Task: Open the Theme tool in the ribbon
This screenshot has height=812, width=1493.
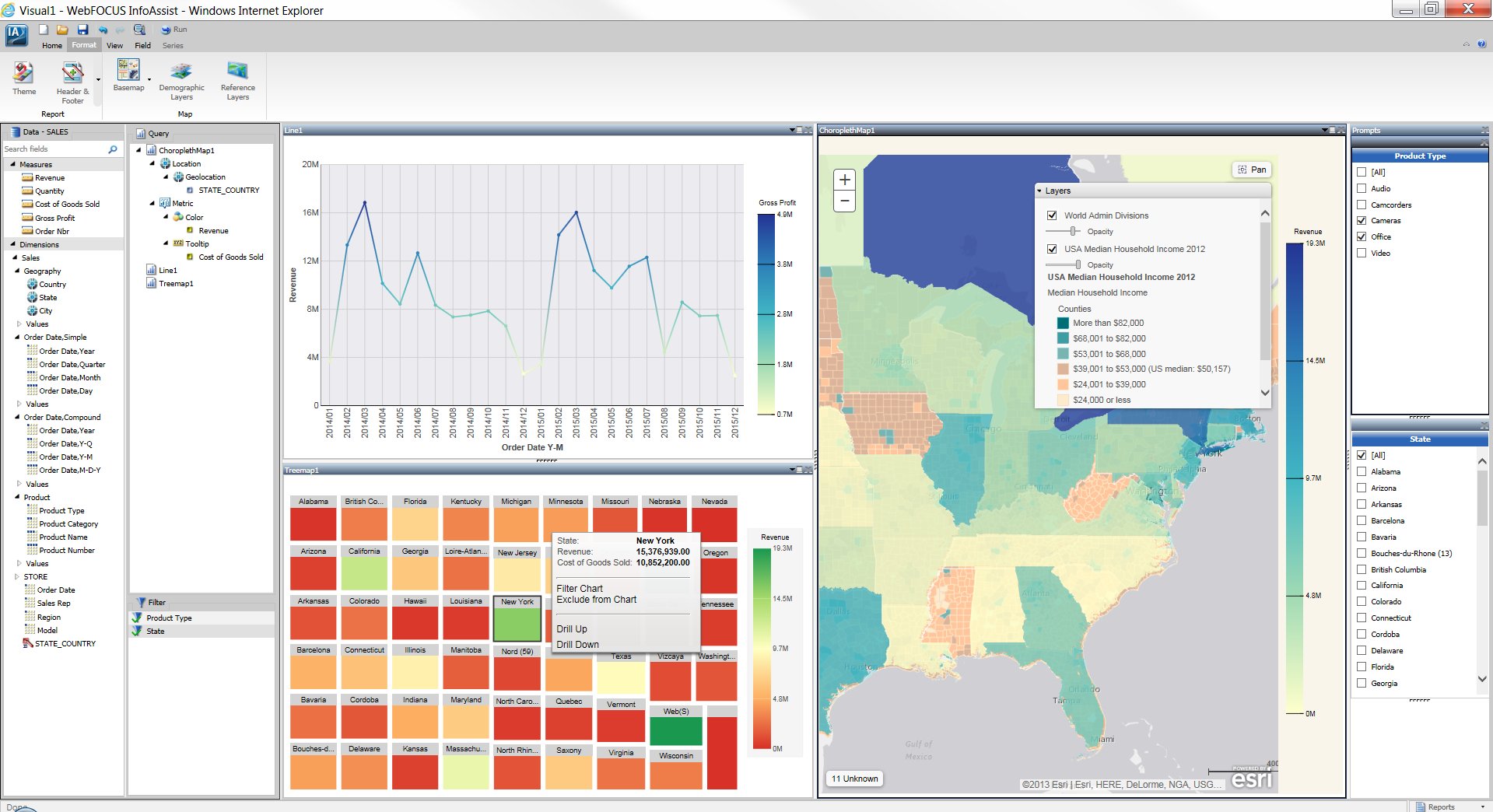Action: pos(23,75)
